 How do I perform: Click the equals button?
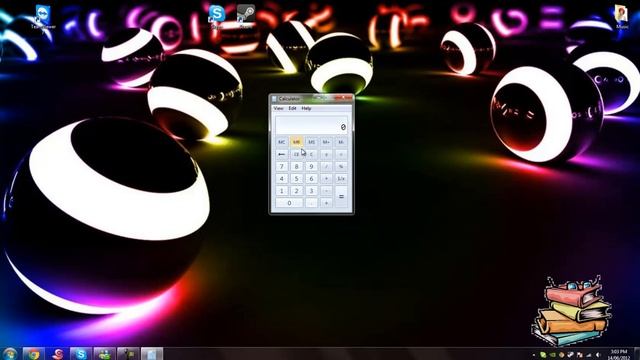click(341, 197)
